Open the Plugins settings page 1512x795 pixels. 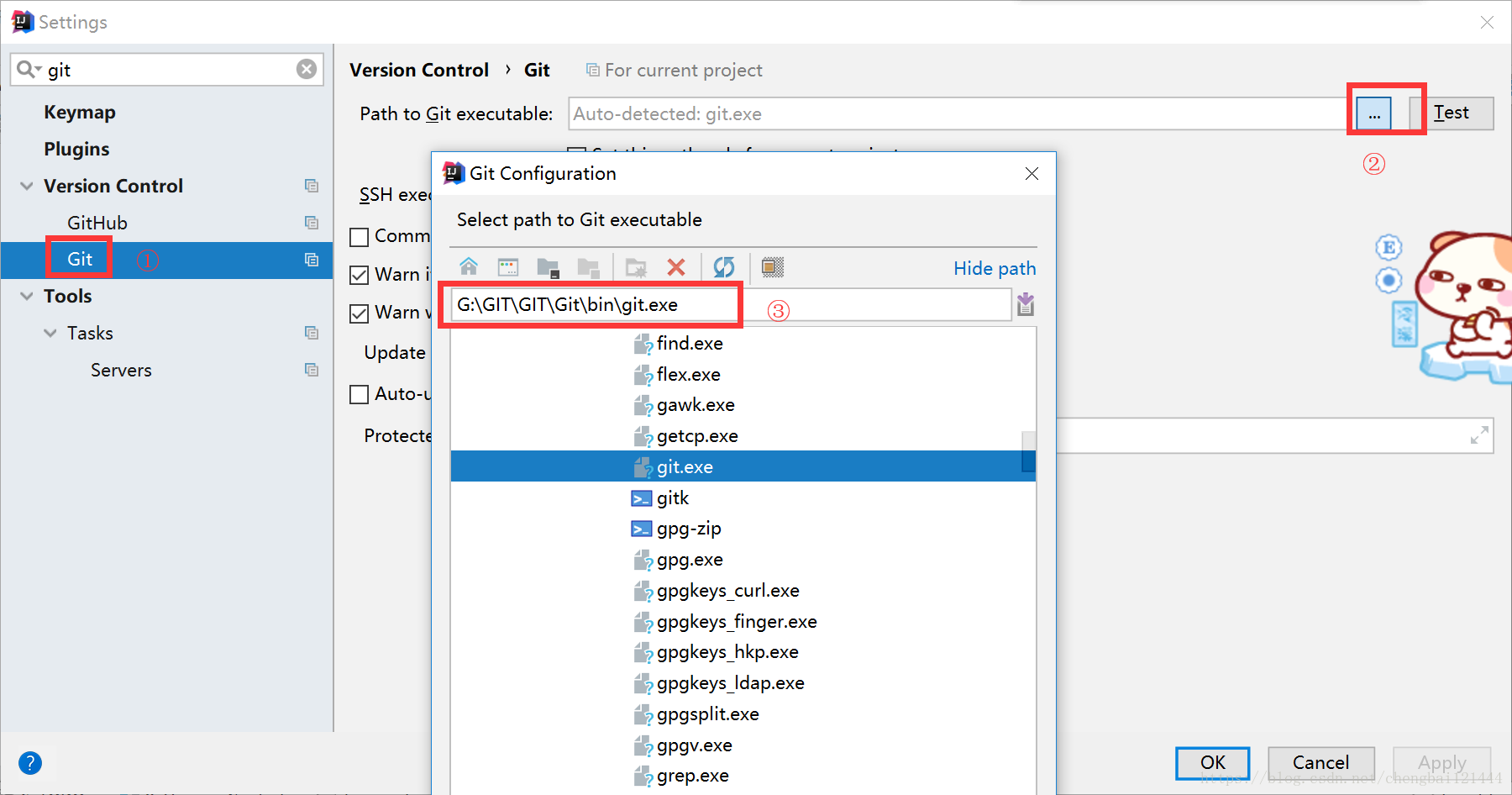pos(76,149)
